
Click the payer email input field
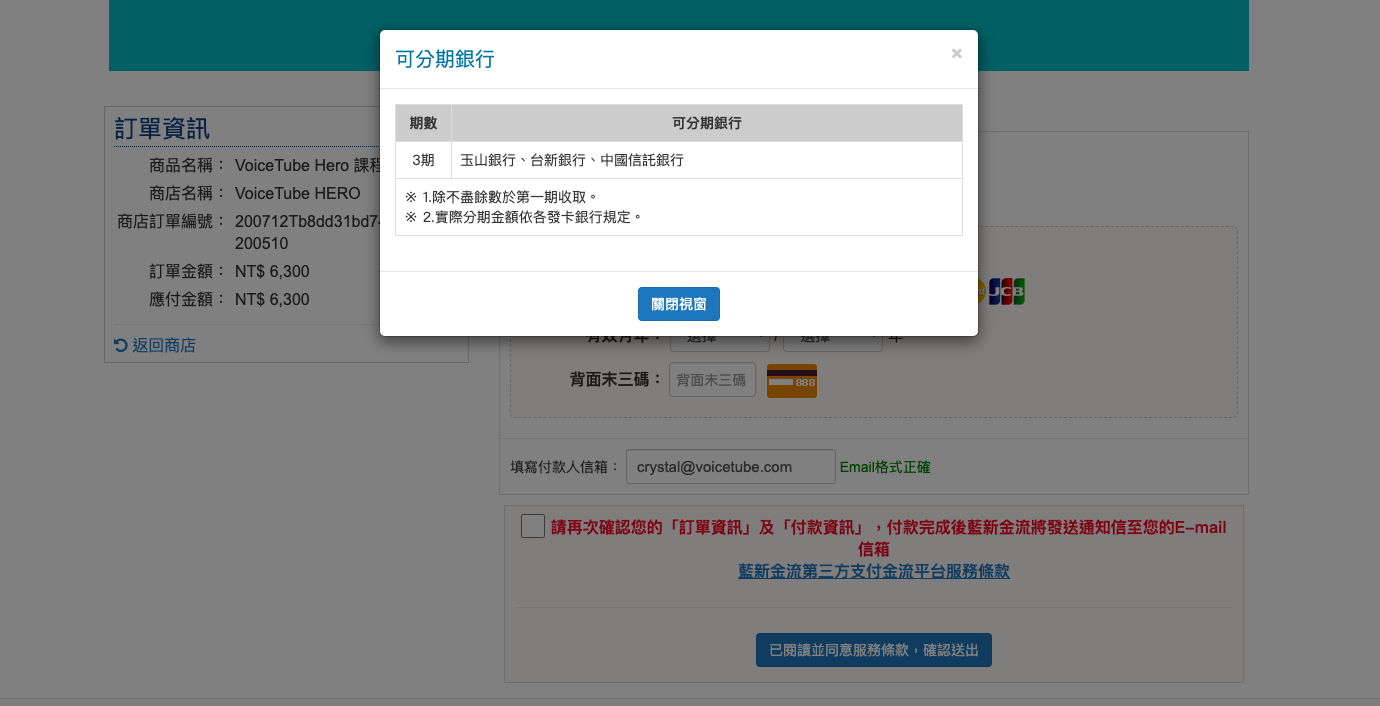730,467
